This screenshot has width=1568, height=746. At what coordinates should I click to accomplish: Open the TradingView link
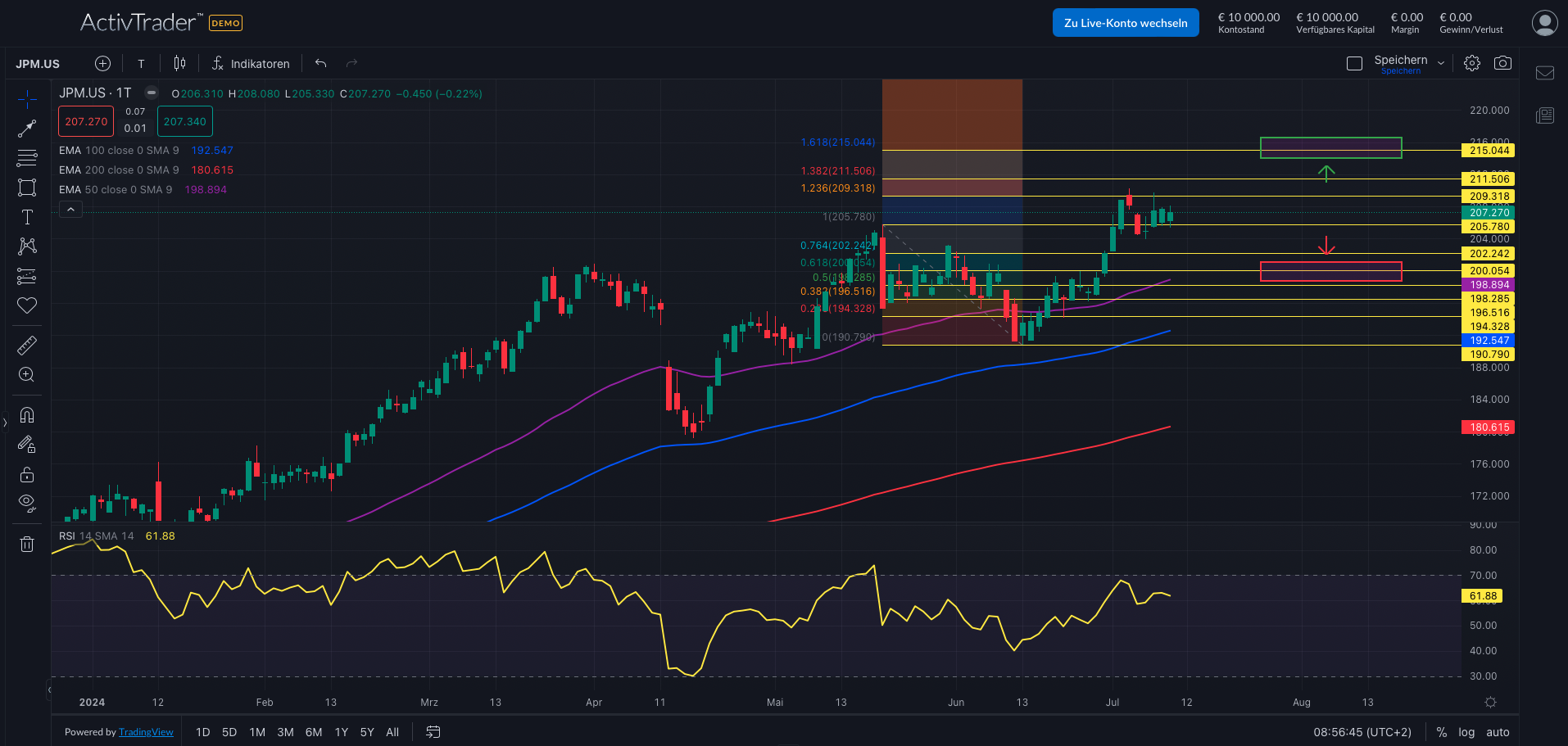(146, 732)
